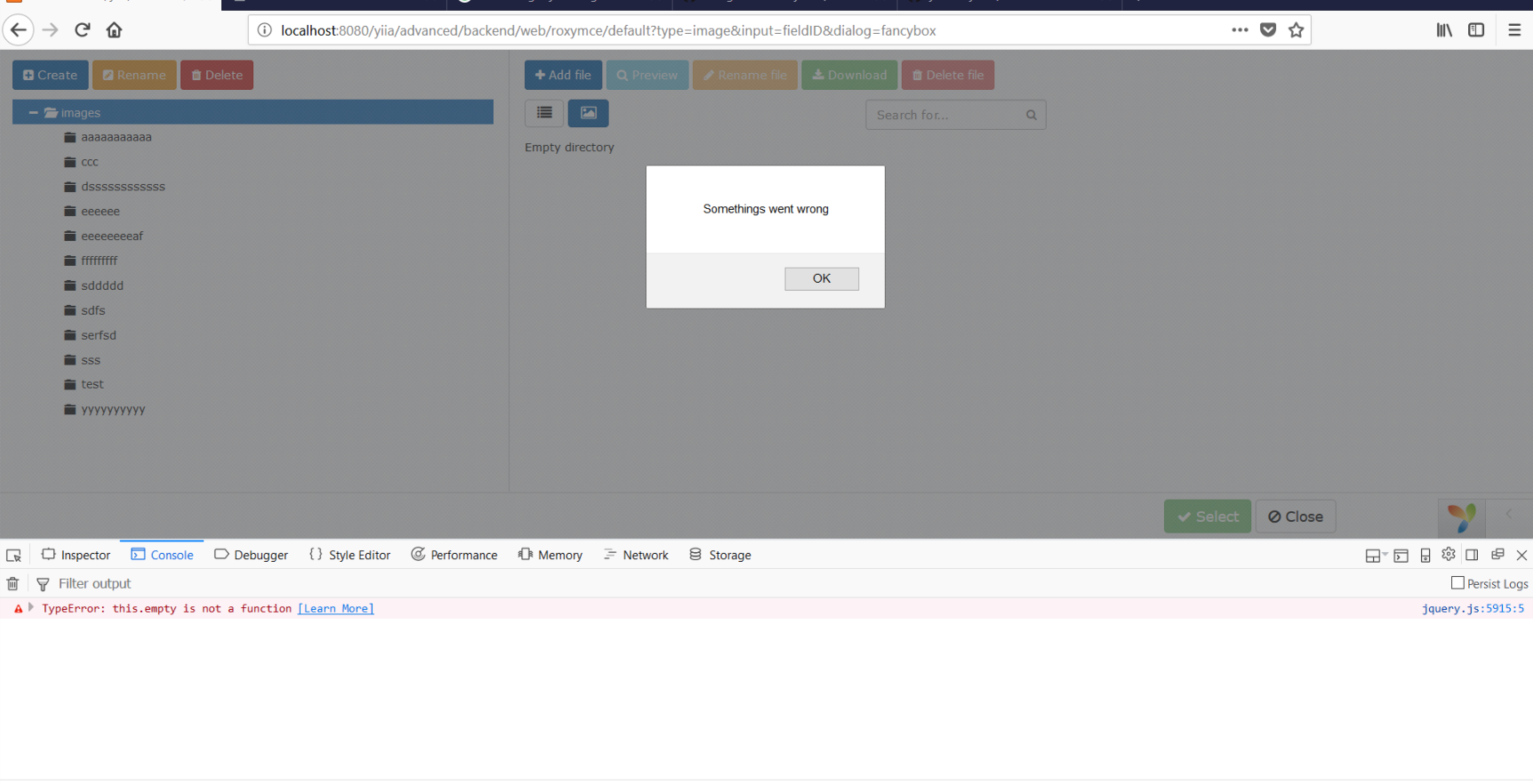Image resolution: width=1533 pixels, height=784 pixels.
Task: Open page actions three-dot menu
Action: point(1240,30)
